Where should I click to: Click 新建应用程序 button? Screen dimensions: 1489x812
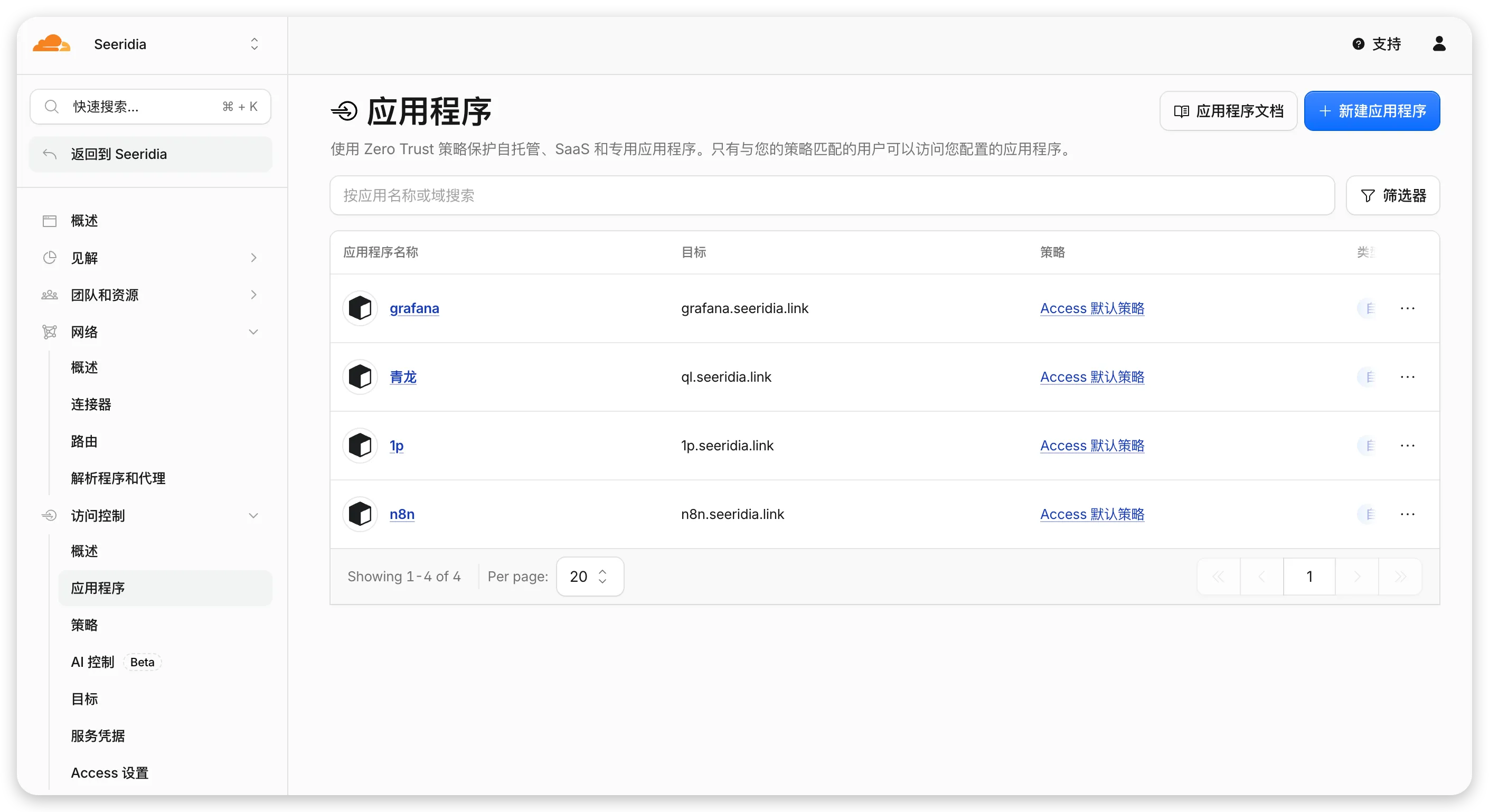coord(1372,111)
